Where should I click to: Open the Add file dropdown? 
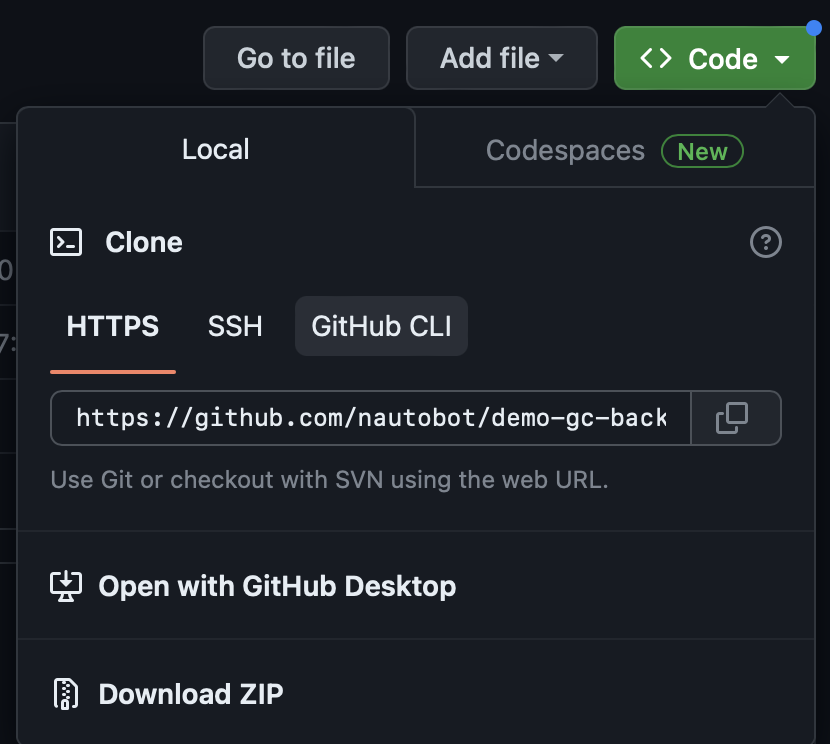(x=501, y=59)
